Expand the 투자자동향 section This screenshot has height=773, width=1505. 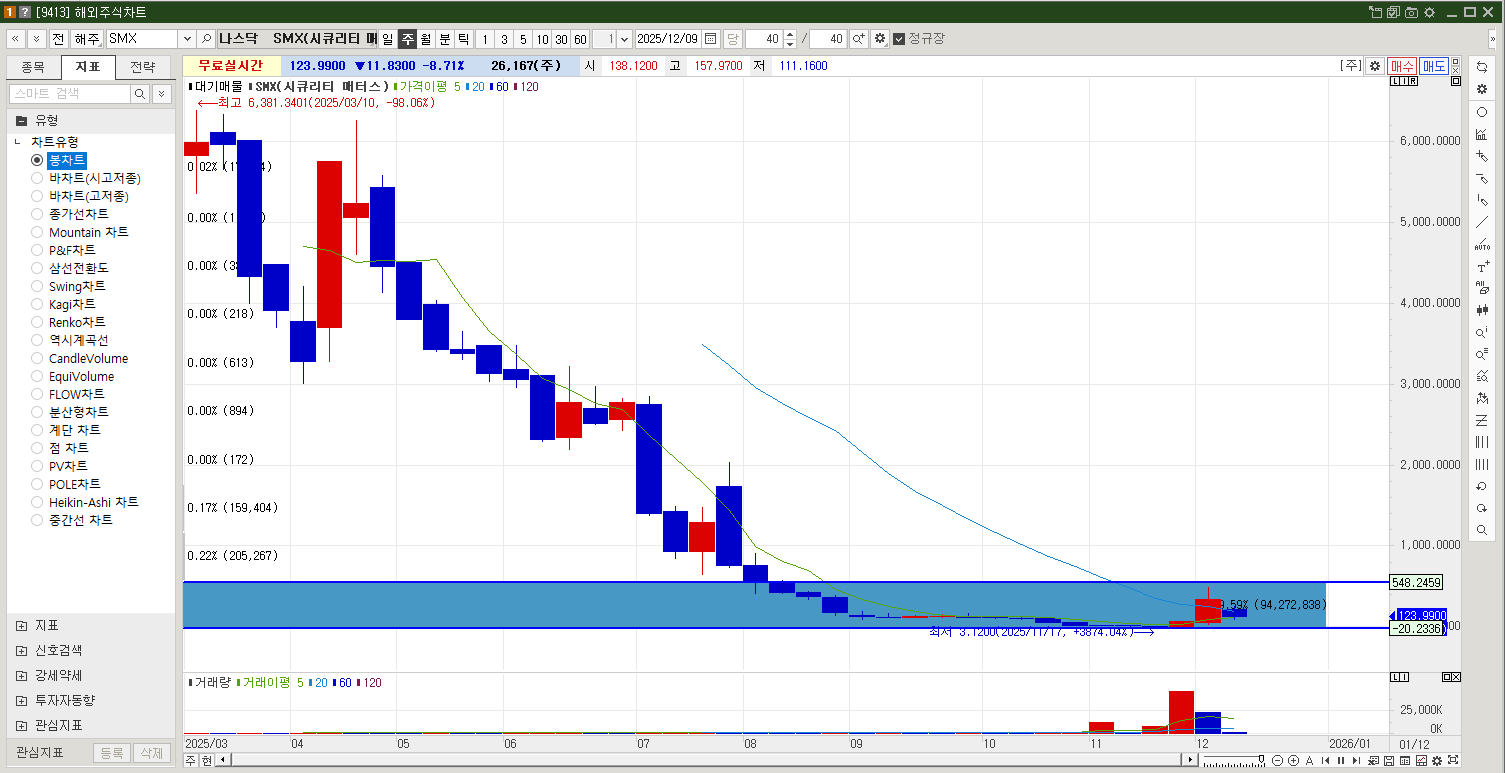pyautogui.click(x=22, y=700)
